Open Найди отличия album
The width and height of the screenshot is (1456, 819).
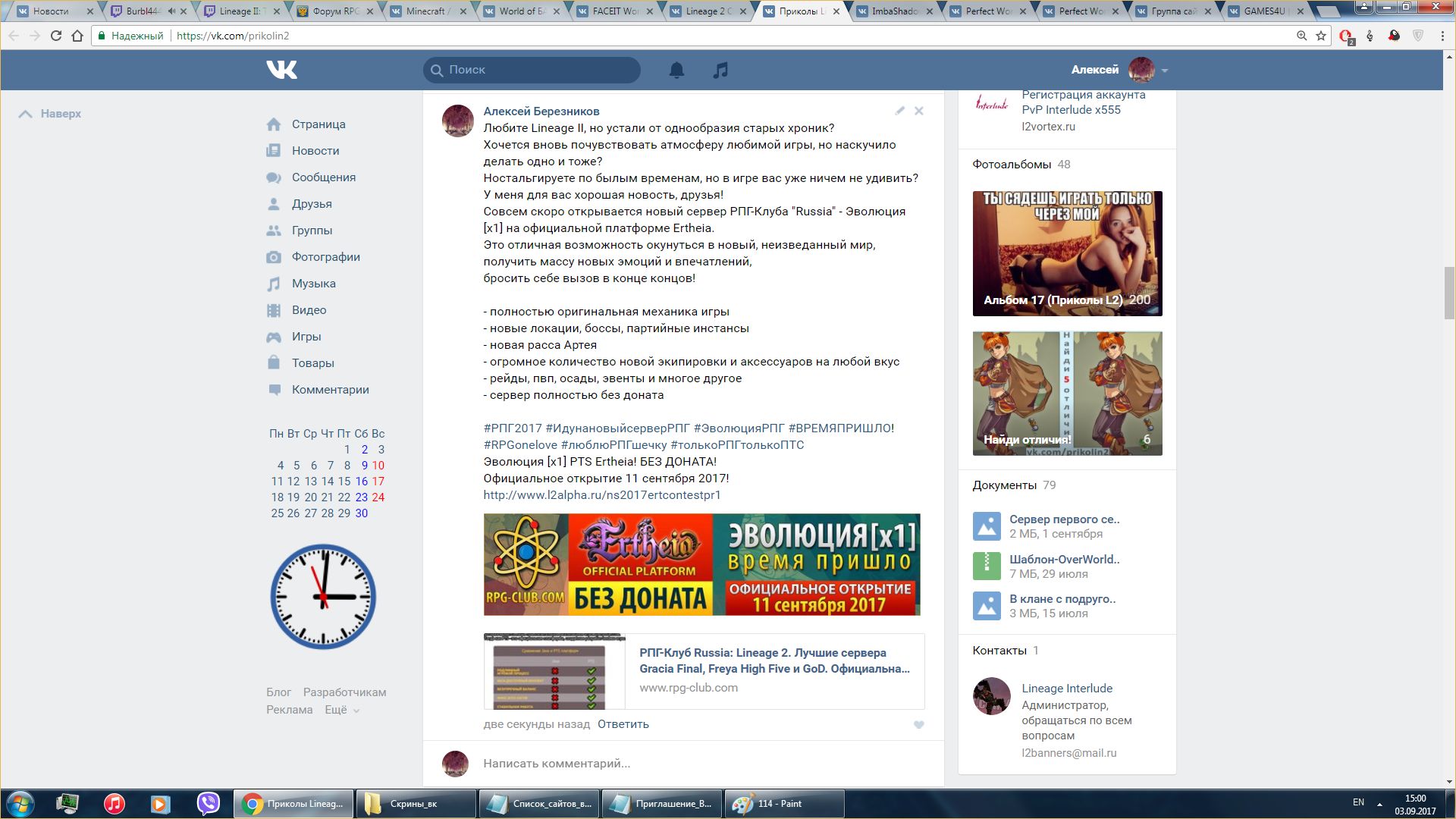point(1067,394)
